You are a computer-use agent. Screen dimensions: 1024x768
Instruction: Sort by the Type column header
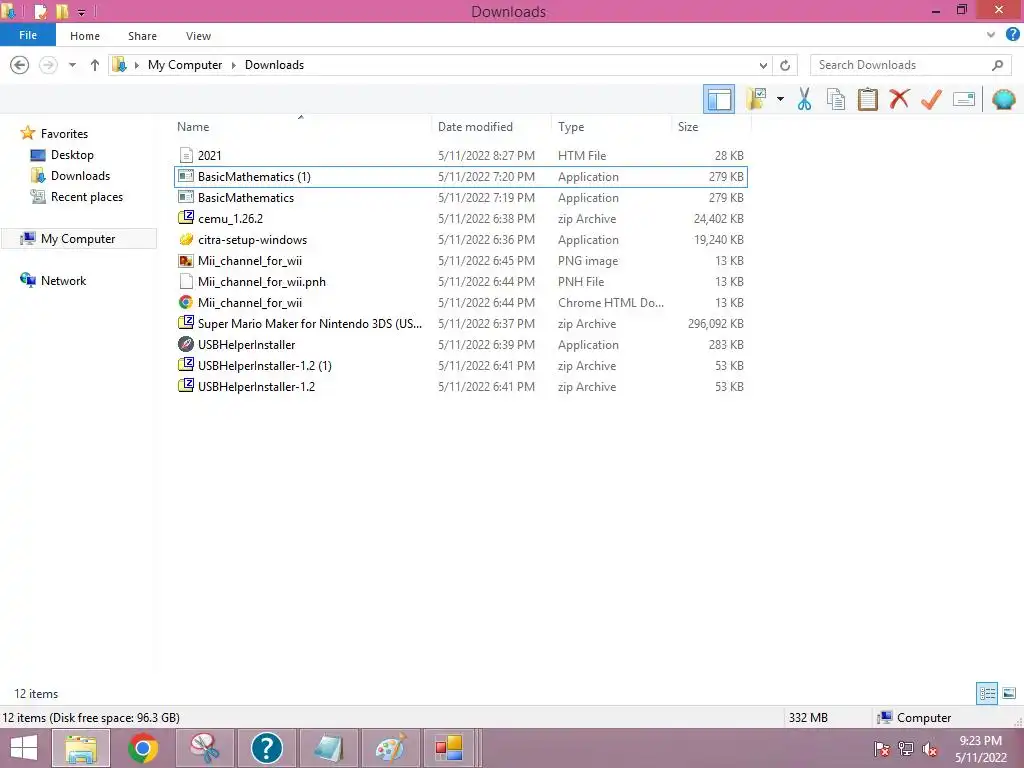point(611,127)
